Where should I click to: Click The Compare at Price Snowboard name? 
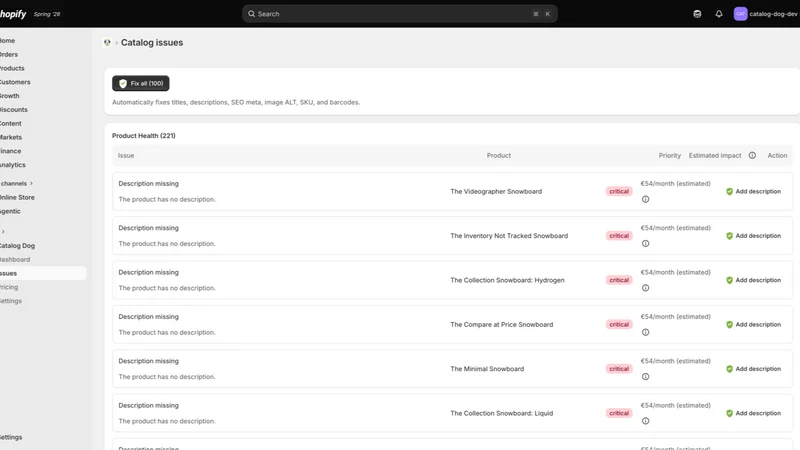[x=502, y=324]
